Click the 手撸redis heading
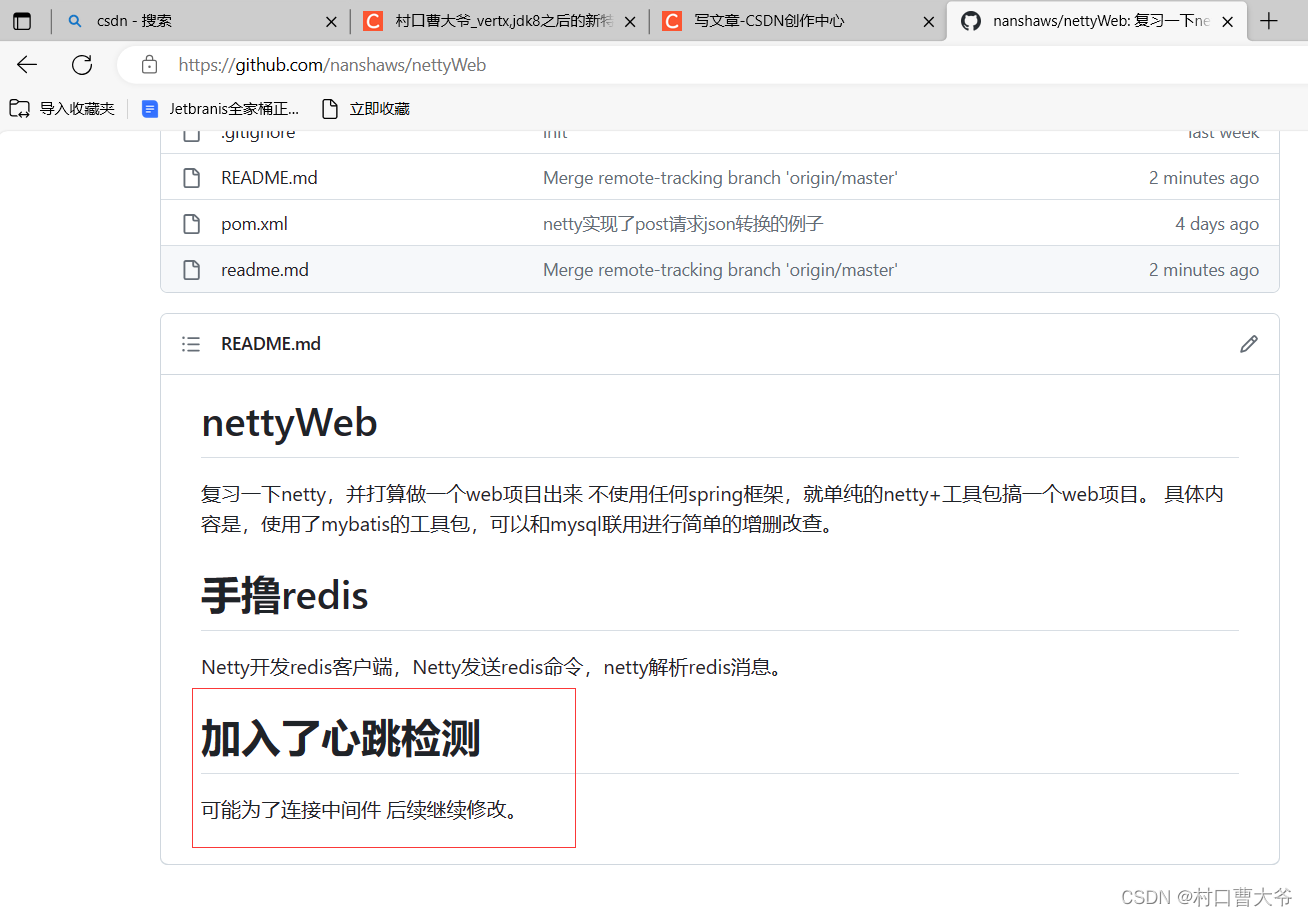 pyautogui.click(x=285, y=596)
